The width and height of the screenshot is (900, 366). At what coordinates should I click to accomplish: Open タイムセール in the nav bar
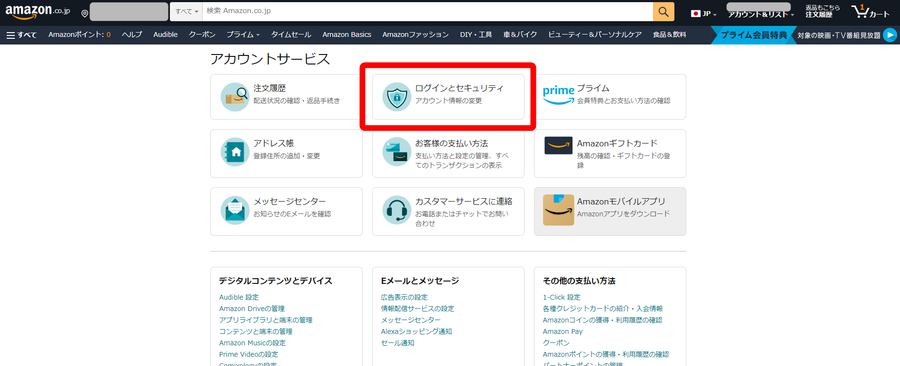click(291, 35)
